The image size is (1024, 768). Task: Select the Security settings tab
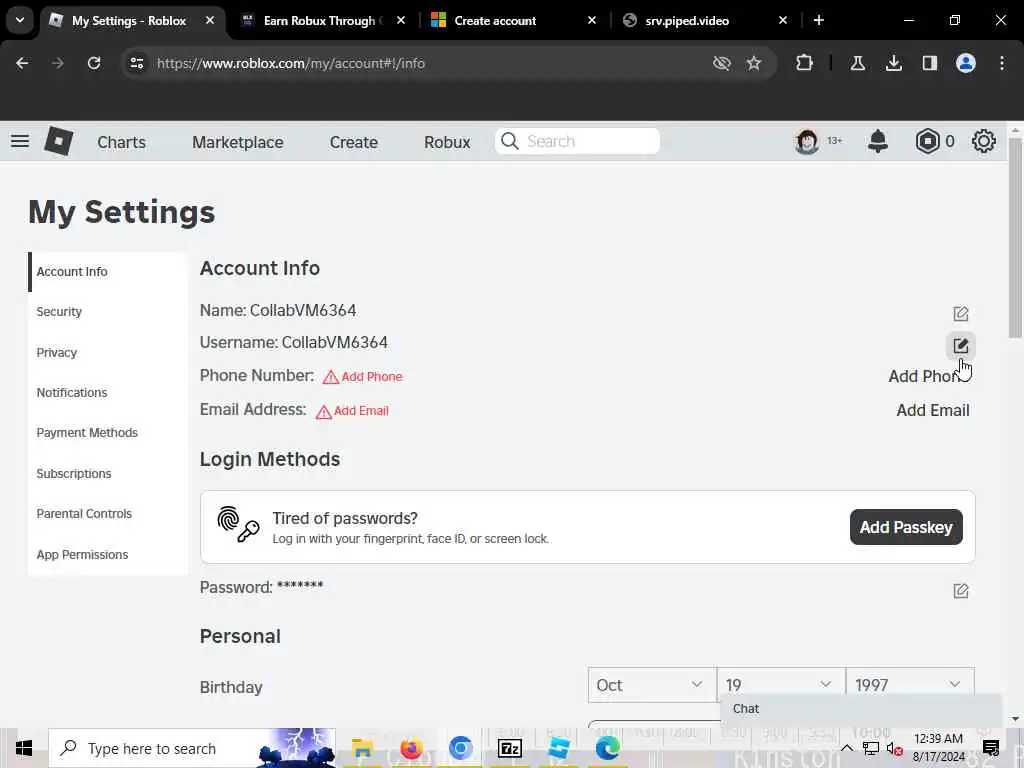tap(108, 312)
